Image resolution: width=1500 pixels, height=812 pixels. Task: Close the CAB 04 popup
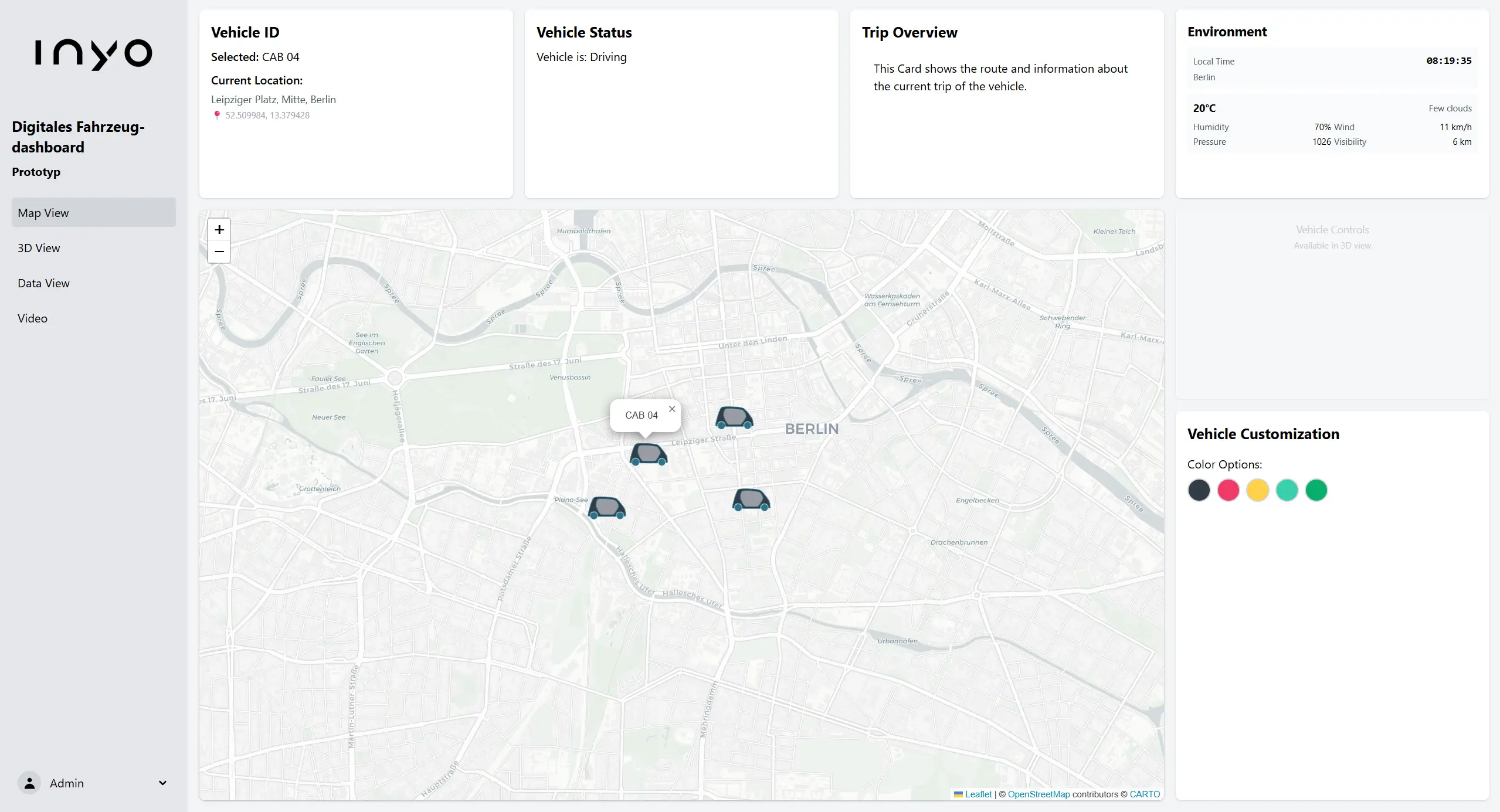672,409
